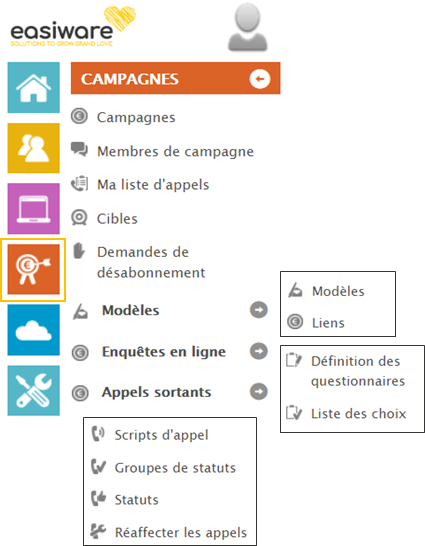The width and height of the screenshot is (425, 546).
Task: Collapse the CAMPAGNES panel with back arrow
Action: coord(260,79)
